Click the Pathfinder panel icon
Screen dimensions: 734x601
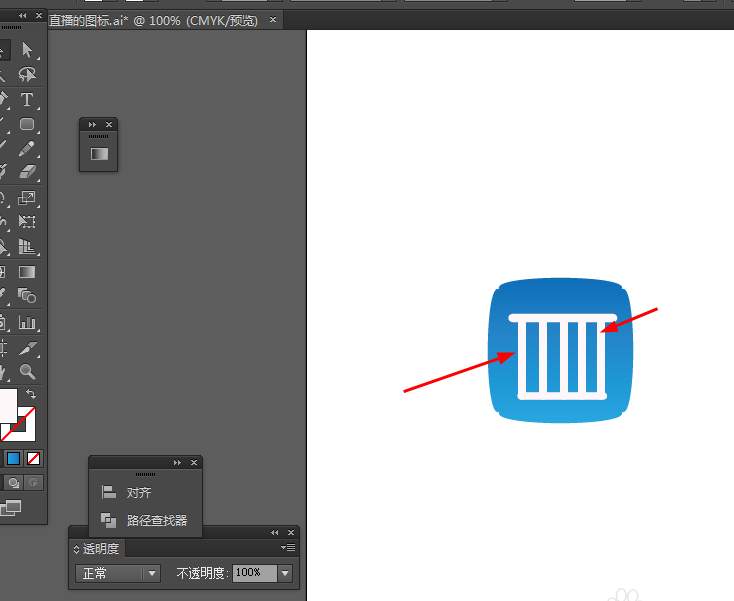(x=109, y=520)
